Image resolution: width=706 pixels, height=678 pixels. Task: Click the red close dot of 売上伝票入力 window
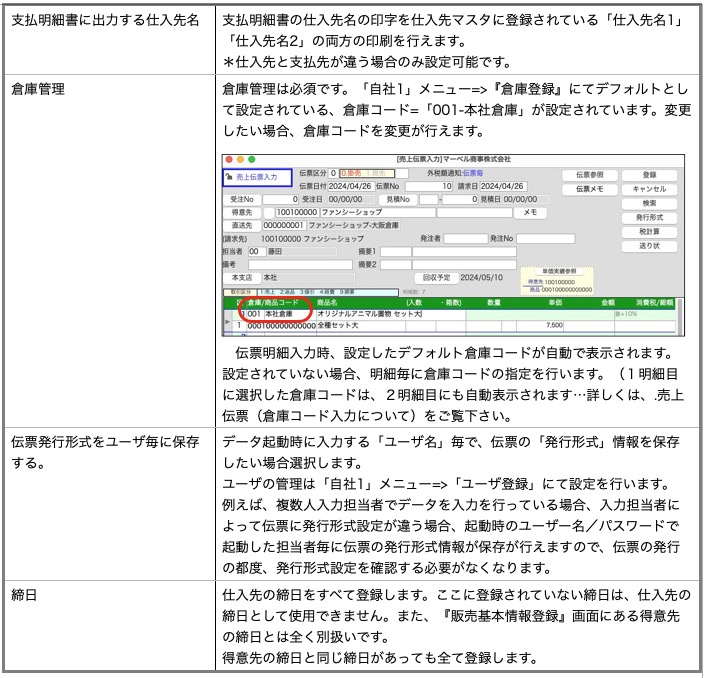pos(228,159)
